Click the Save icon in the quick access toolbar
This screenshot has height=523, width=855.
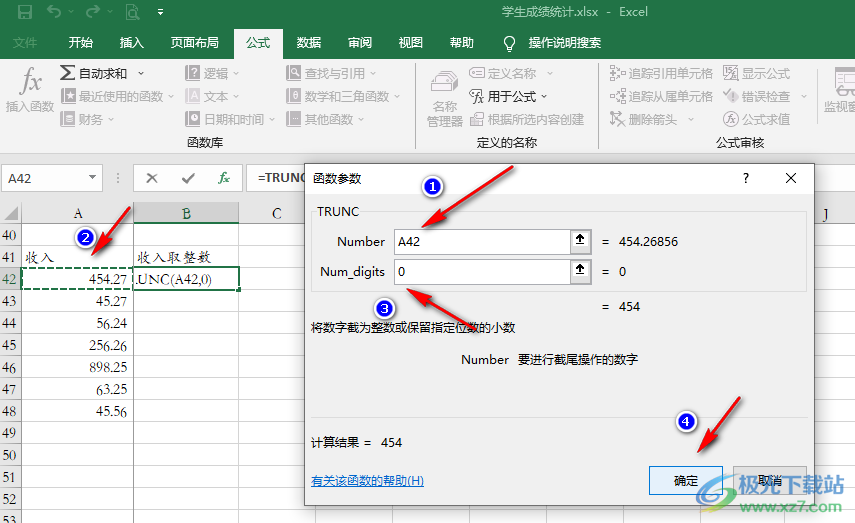point(25,11)
